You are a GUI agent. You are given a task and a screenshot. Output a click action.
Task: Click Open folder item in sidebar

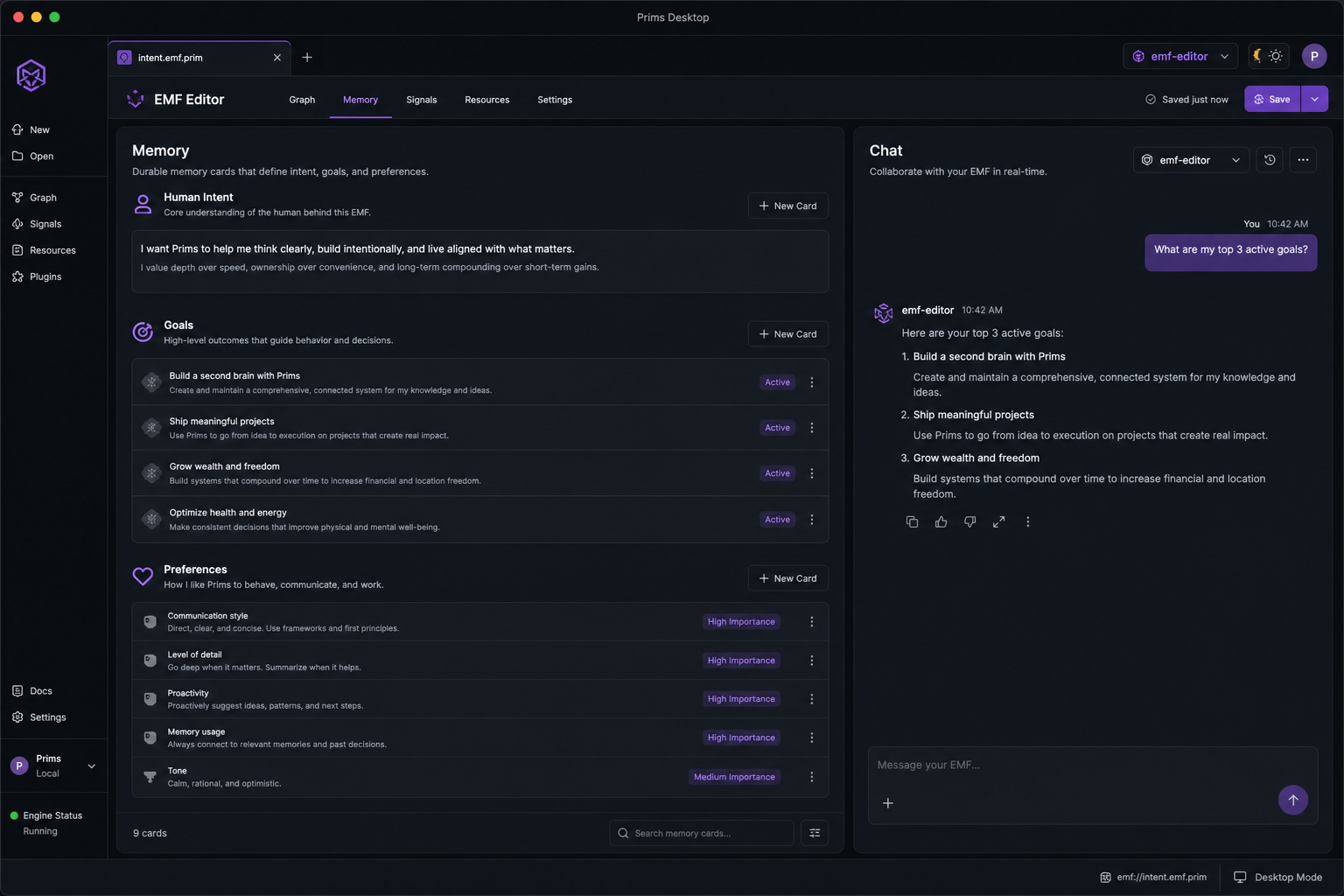pyautogui.click(x=32, y=156)
